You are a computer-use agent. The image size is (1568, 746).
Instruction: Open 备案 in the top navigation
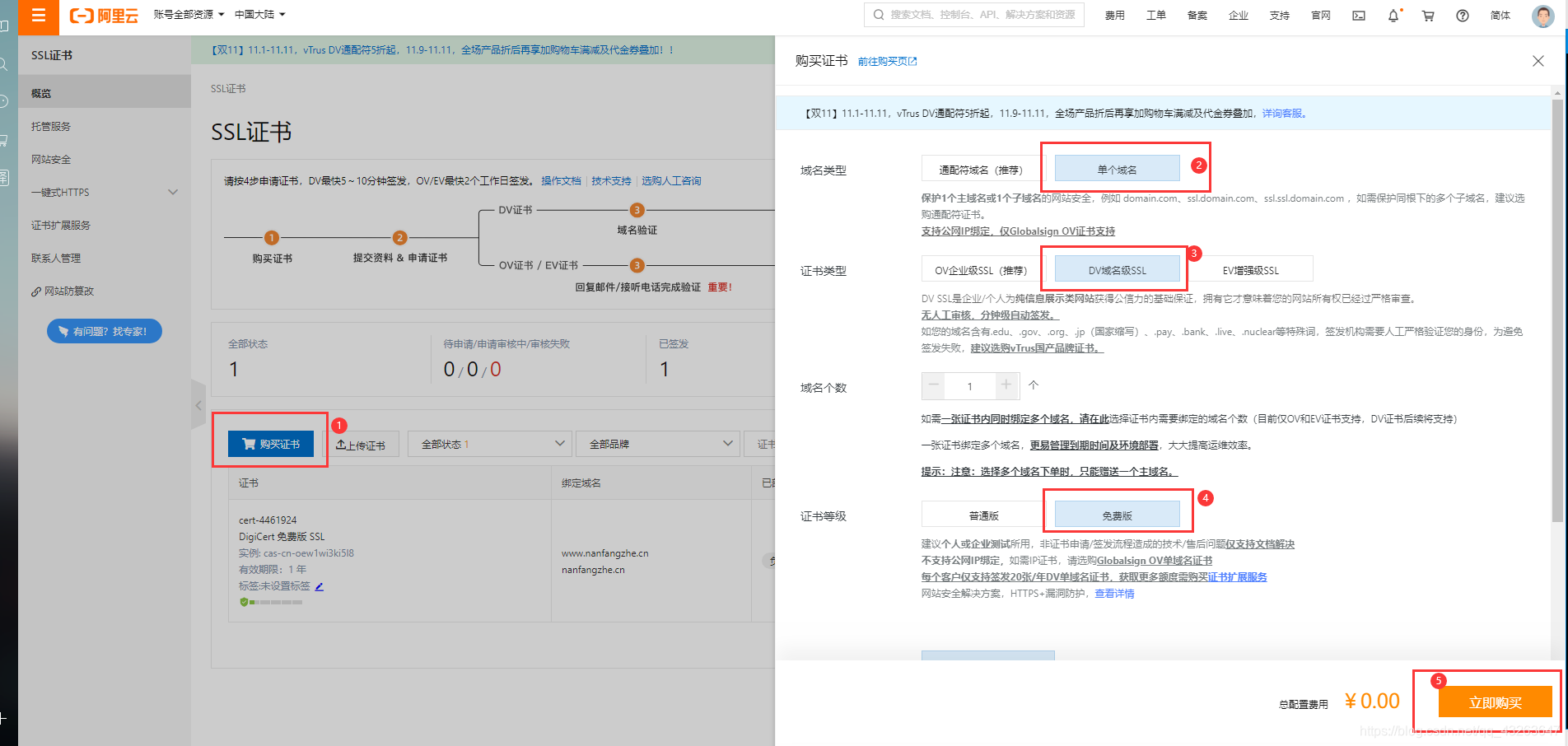(1197, 16)
